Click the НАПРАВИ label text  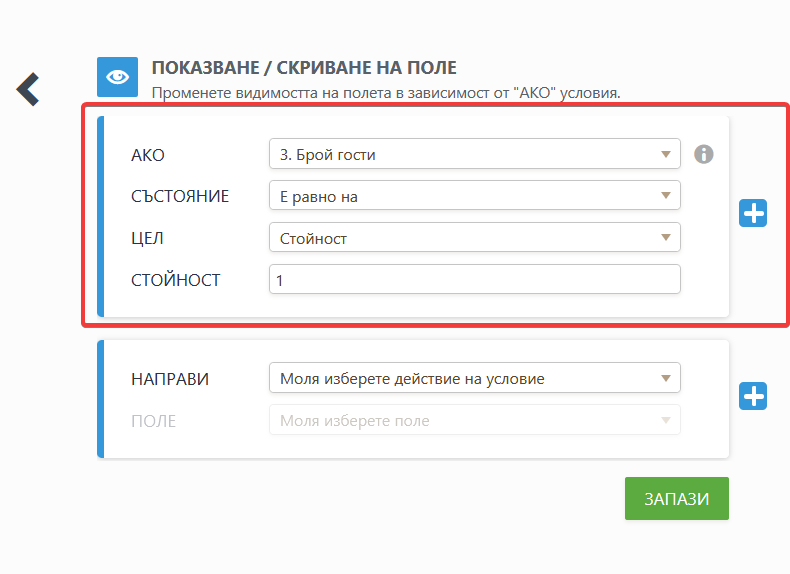170,379
